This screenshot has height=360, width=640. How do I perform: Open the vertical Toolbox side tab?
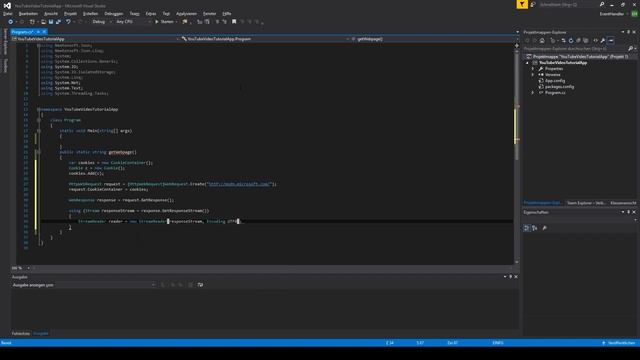point(5,66)
